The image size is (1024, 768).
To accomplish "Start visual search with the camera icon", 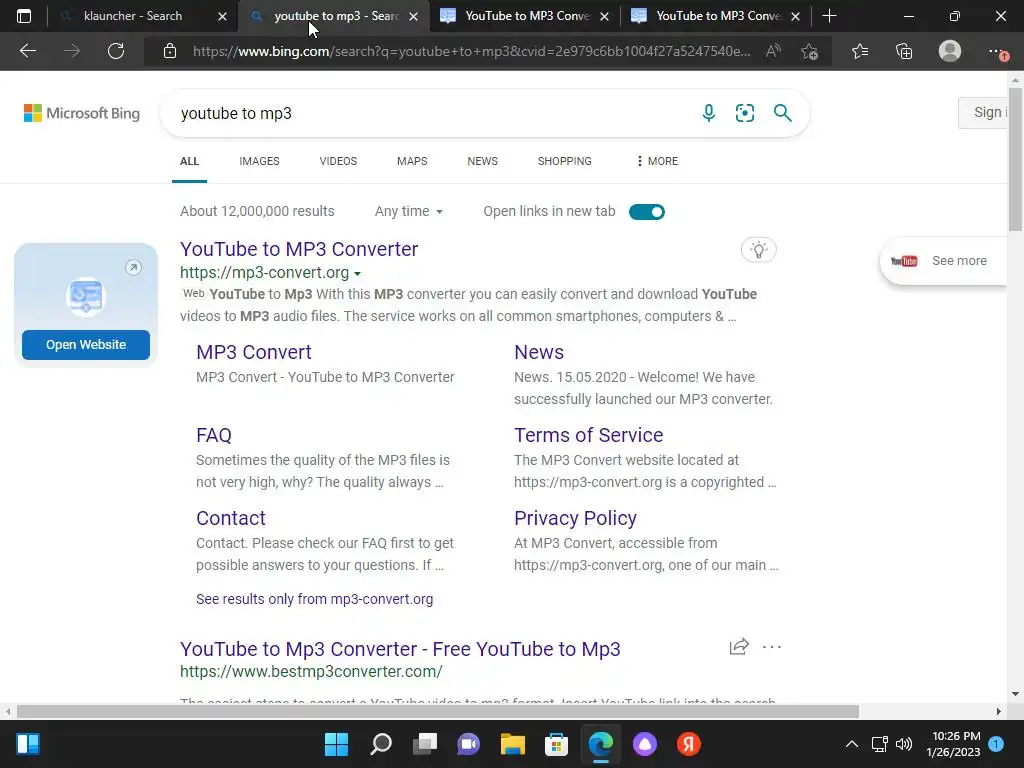I will [x=745, y=113].
